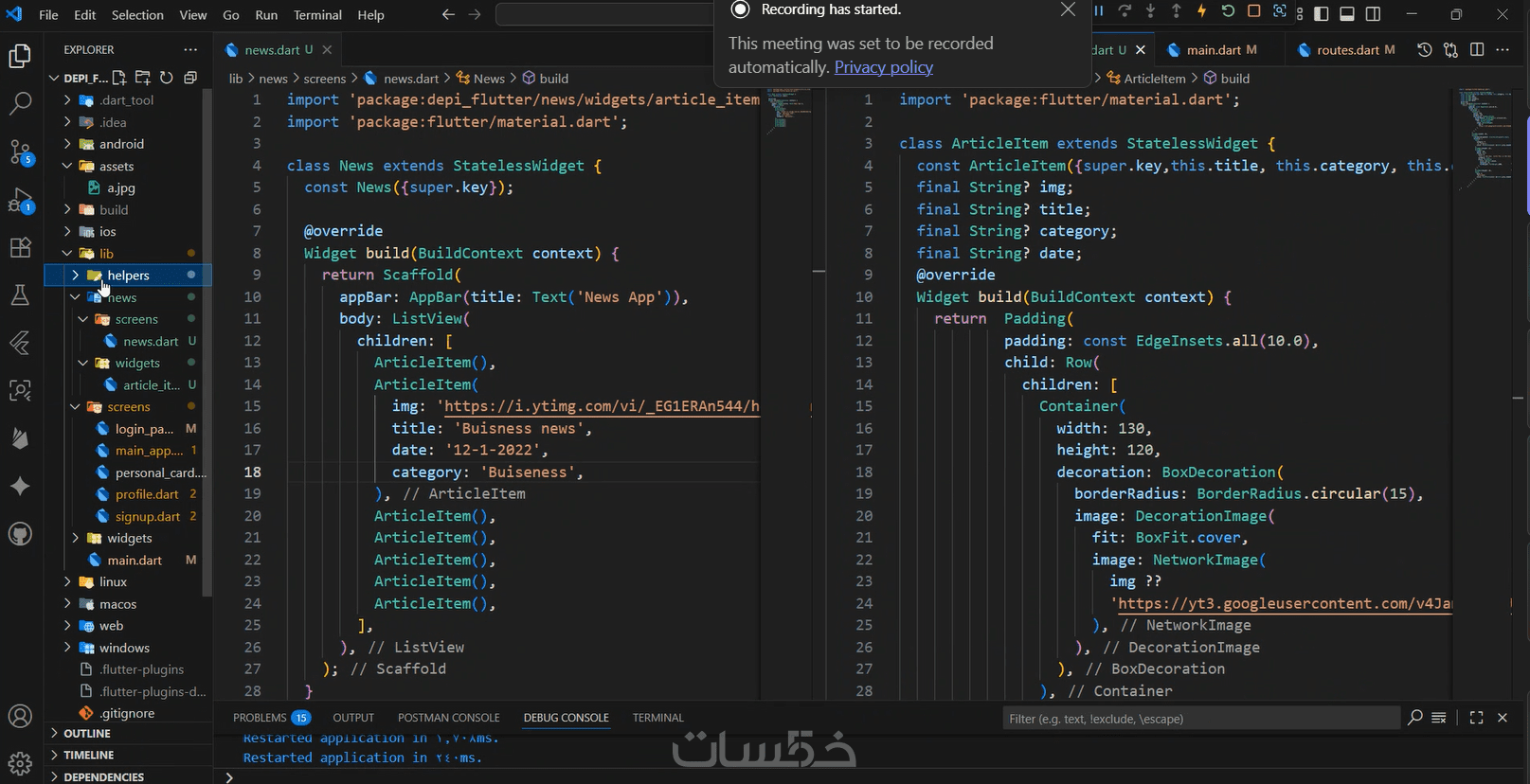Open the File menu
Image resolution: width=1530 pixels, height=784 pixels.
[48, 14]
